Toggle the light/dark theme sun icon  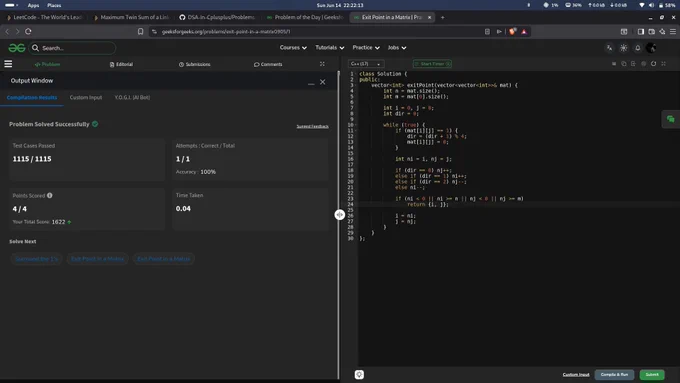click(x=623, y=48)
